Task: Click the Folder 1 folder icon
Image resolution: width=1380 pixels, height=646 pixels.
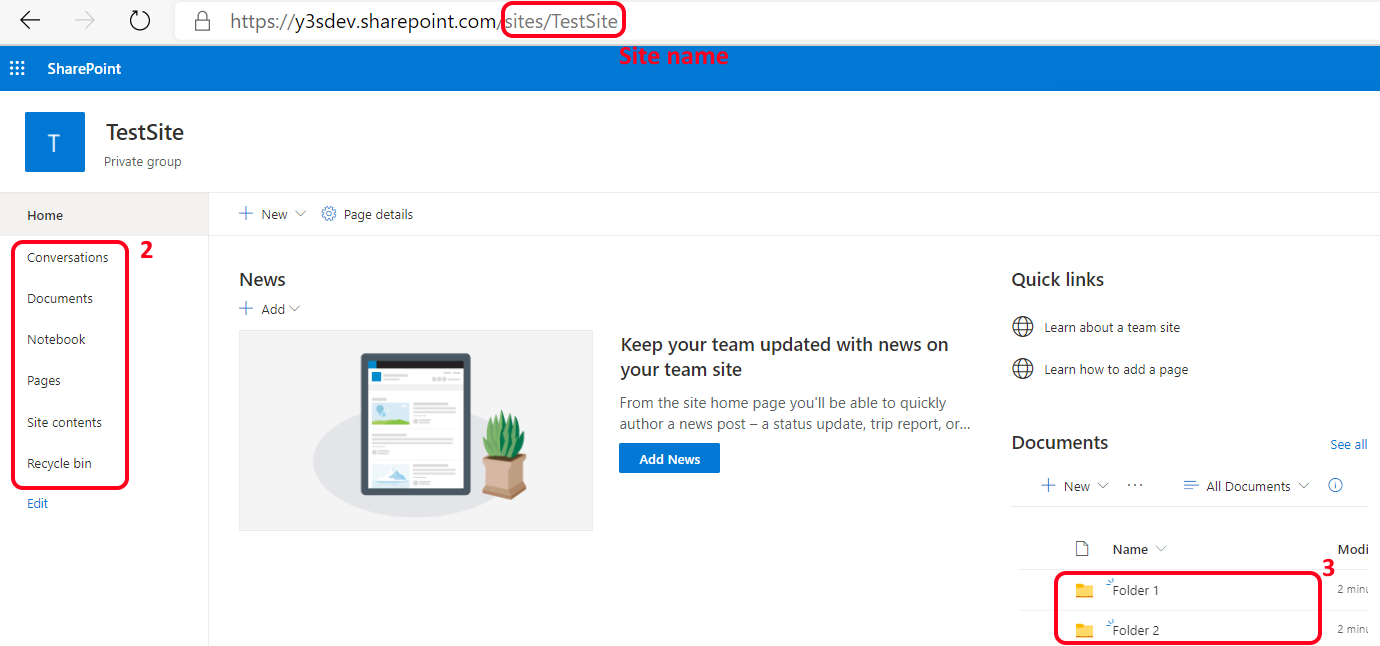Action: [x=1084, y=590]
